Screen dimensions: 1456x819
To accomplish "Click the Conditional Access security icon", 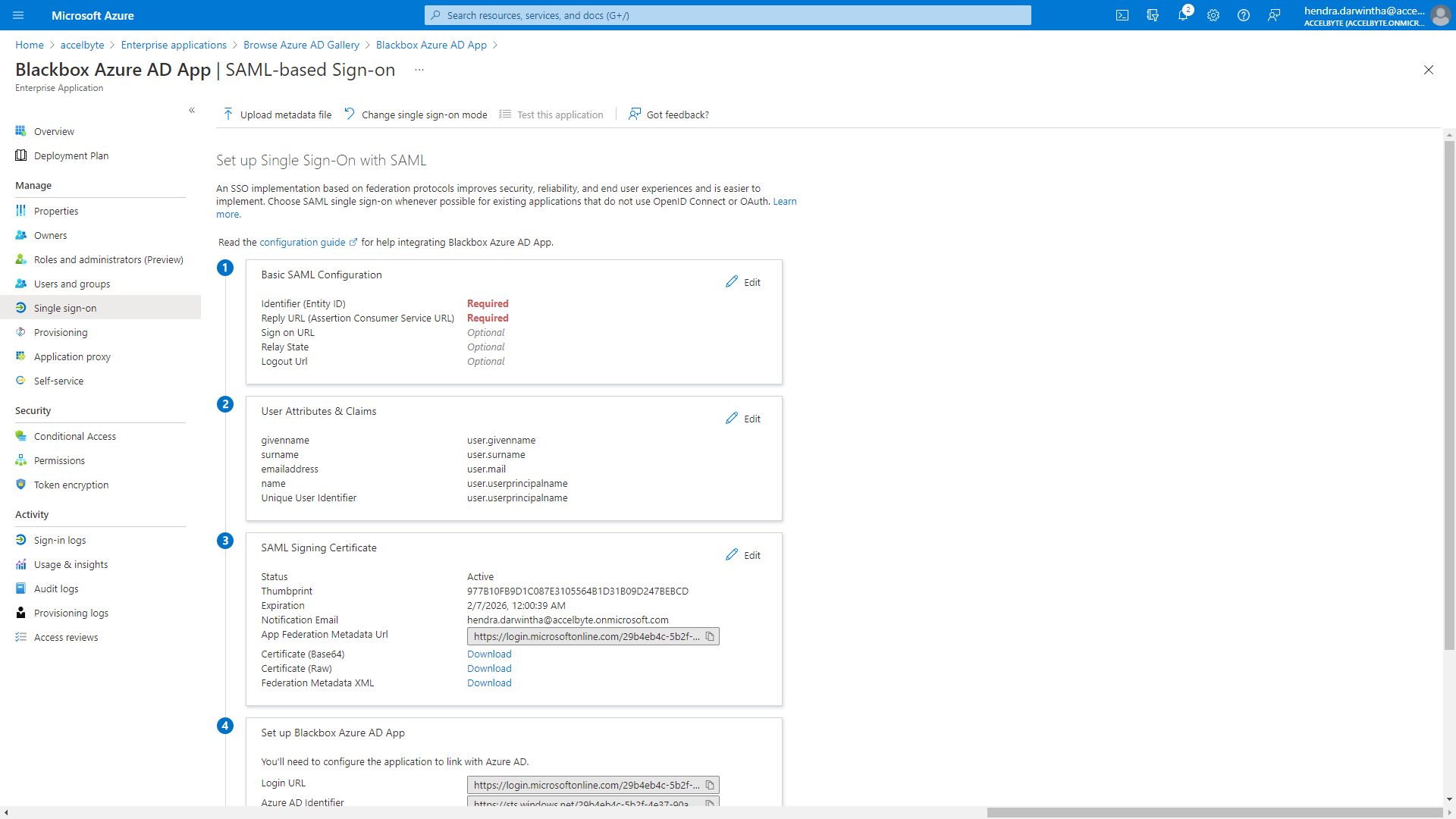I will click(x=21, y=435).
